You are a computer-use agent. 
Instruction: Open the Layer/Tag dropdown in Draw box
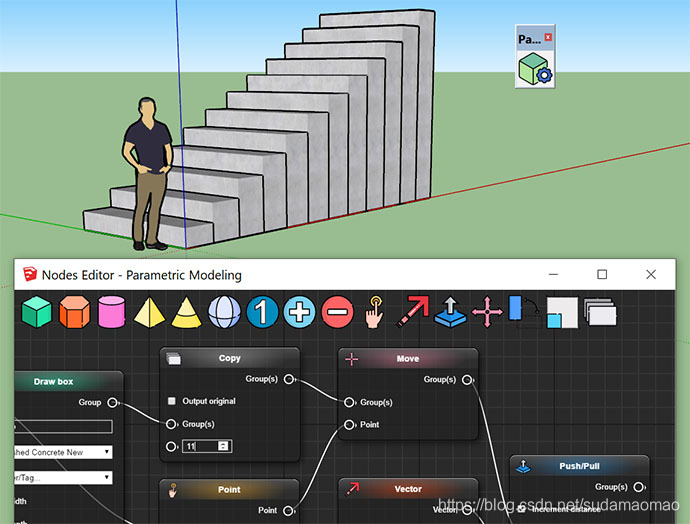tap(63, 478)
